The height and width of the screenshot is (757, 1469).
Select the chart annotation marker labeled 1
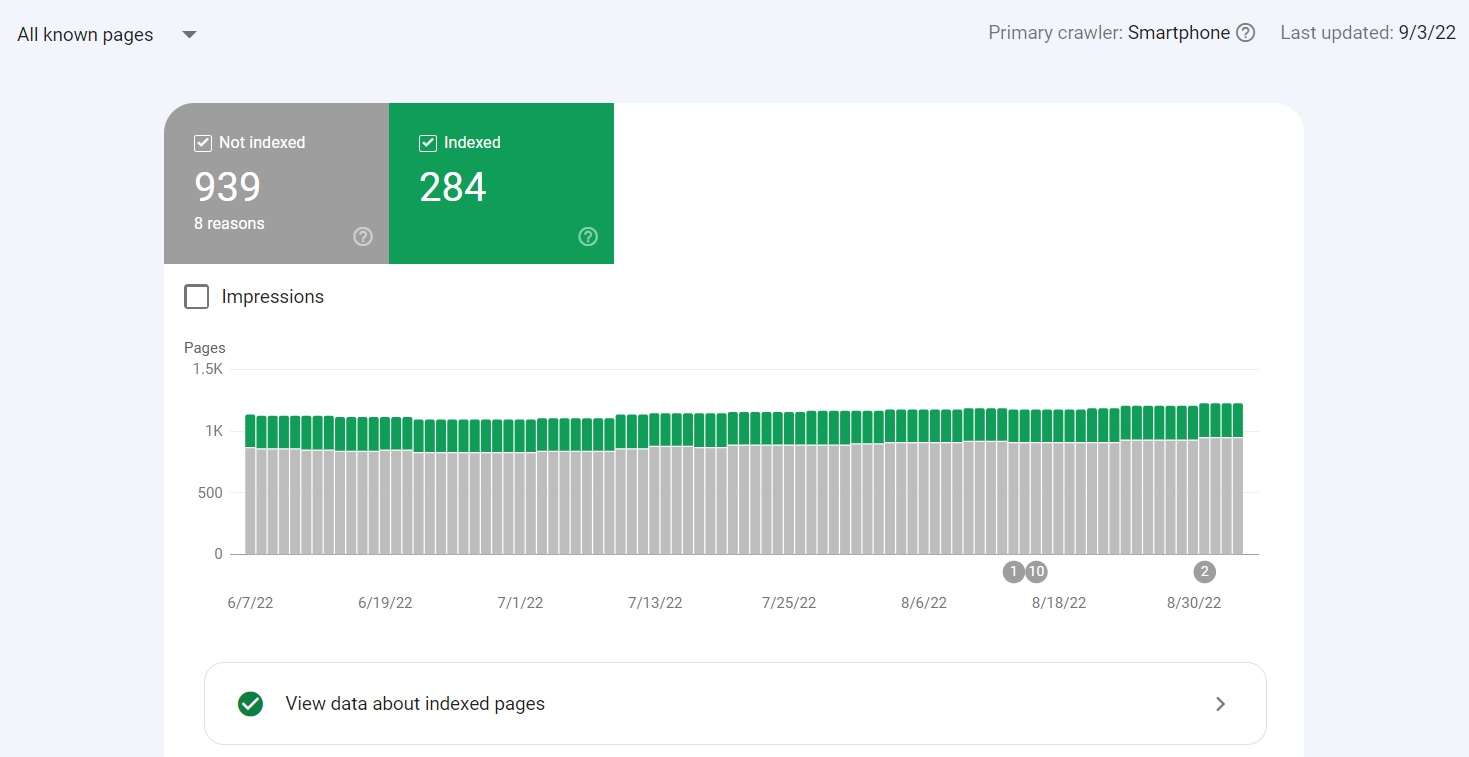click(x=1013, y=571)
